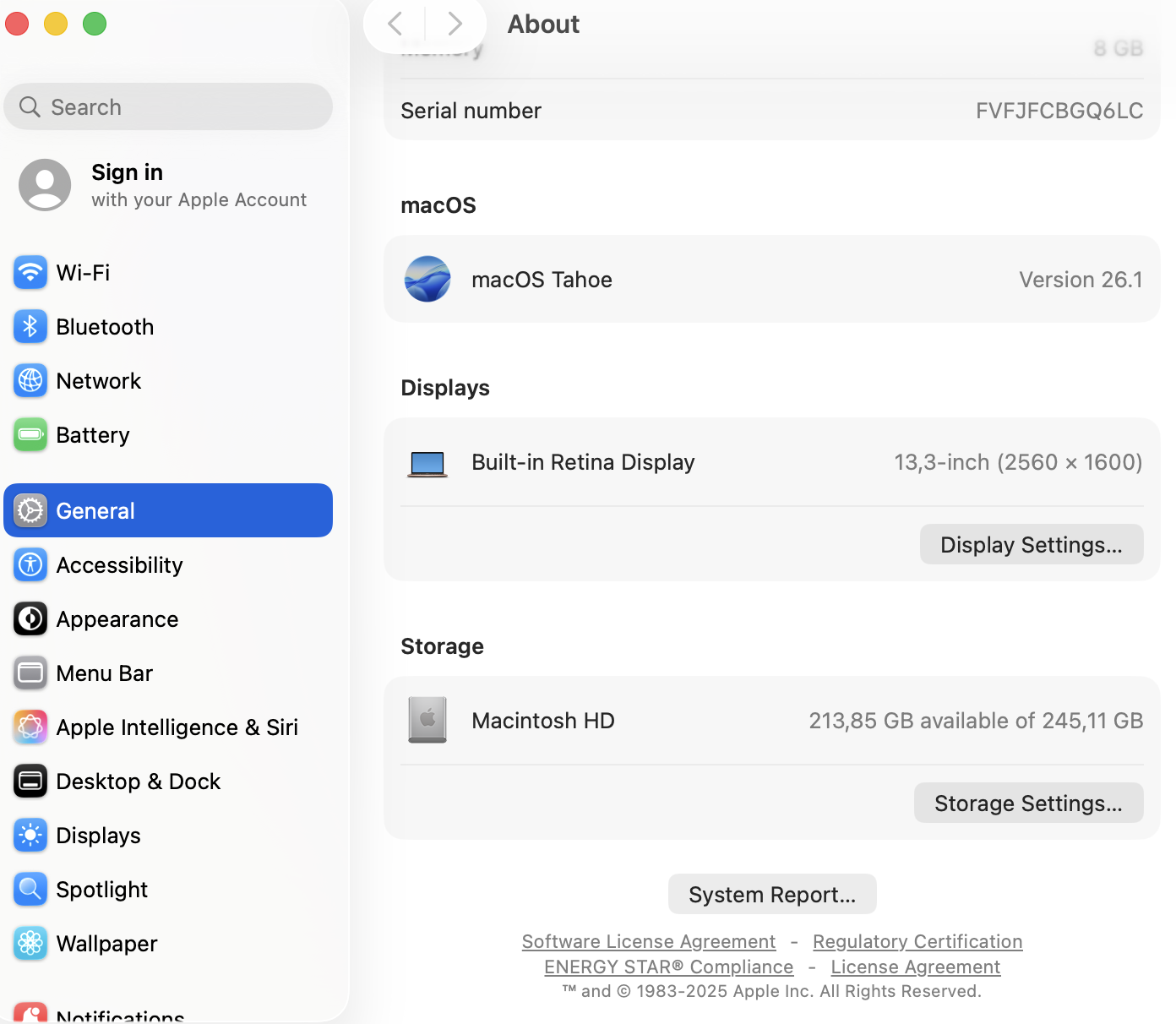
Task: Open Storage Settings… button
Action: point(1029,803)
